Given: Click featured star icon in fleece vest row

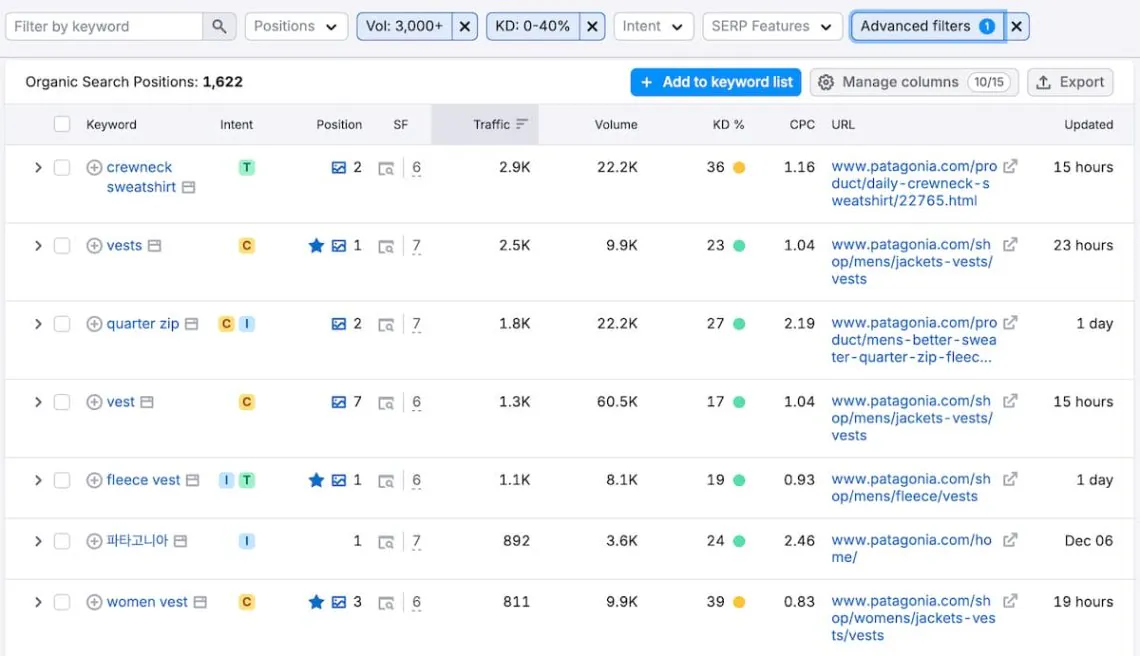Looking at the screenshot, I should coord(316,480).
